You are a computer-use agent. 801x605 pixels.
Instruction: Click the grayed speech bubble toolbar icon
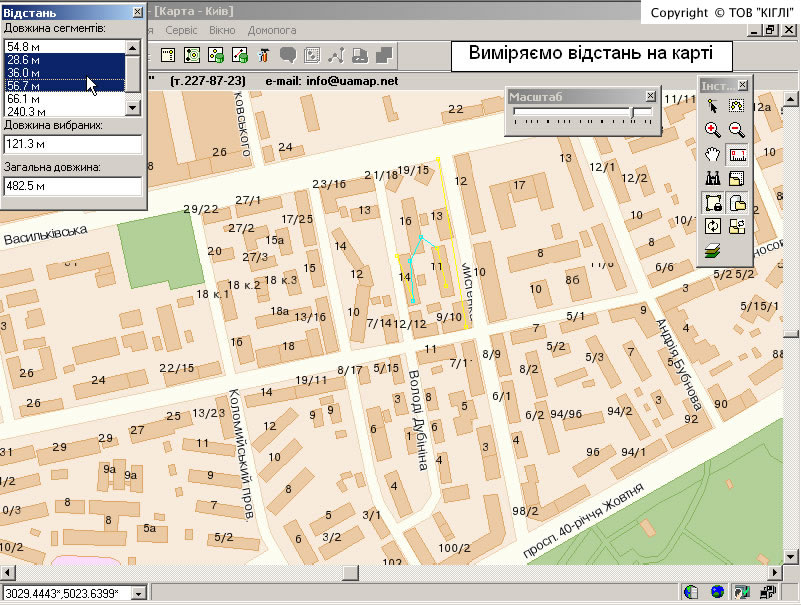coord(288,55)
